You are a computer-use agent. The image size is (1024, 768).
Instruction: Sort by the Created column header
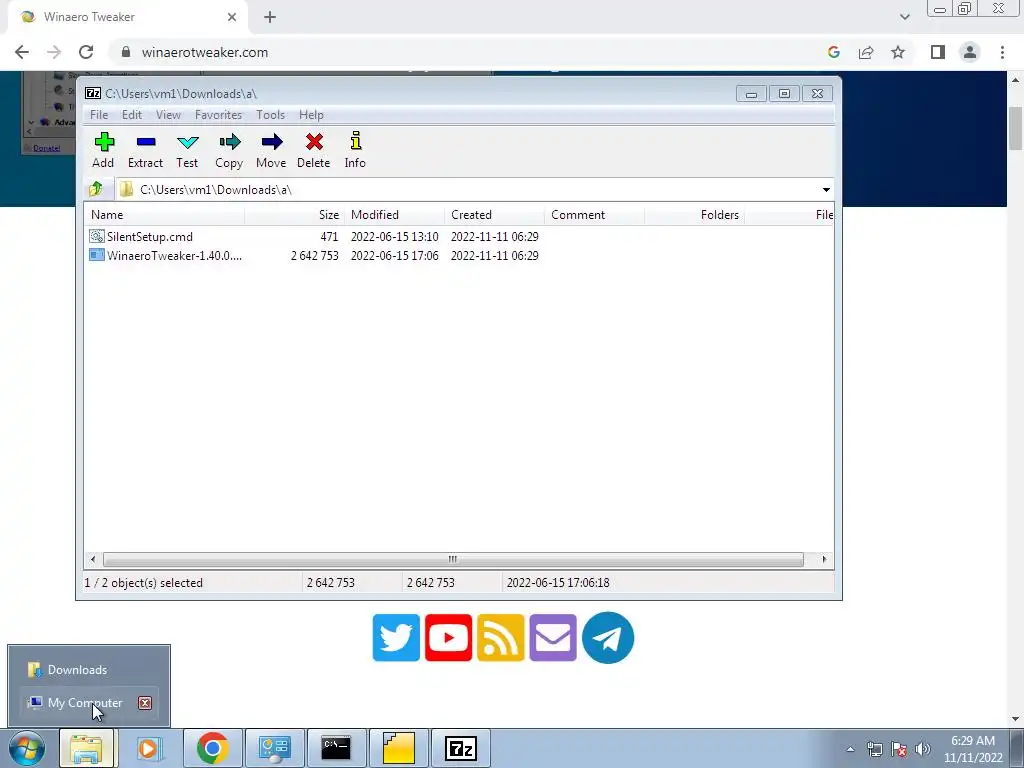(495, 215)
